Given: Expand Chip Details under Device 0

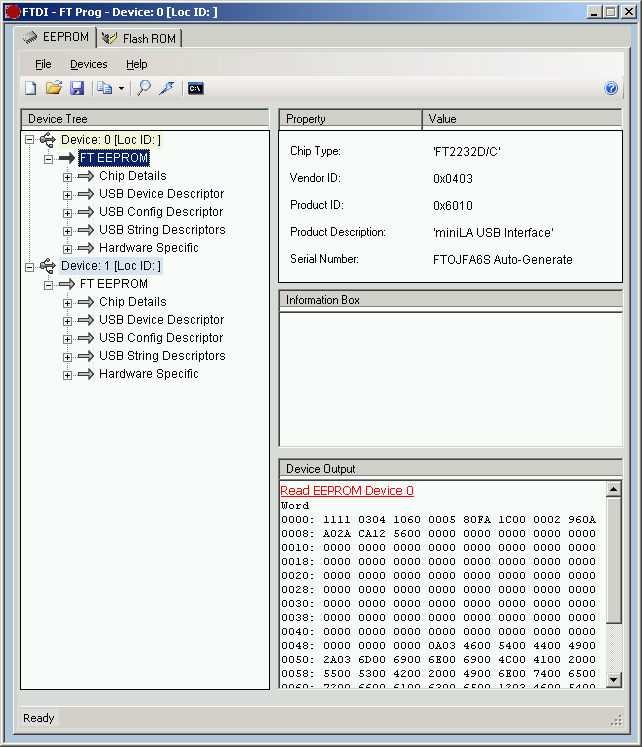Looking at the screenshot, I should tap(68, 177).
